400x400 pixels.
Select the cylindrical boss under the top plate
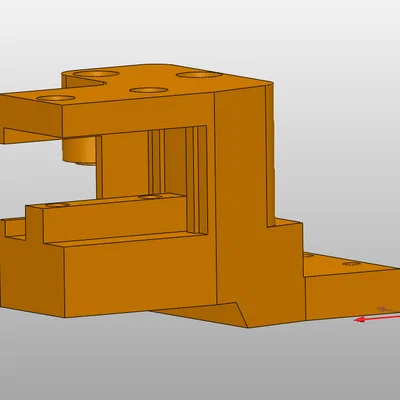pos(79,150)
